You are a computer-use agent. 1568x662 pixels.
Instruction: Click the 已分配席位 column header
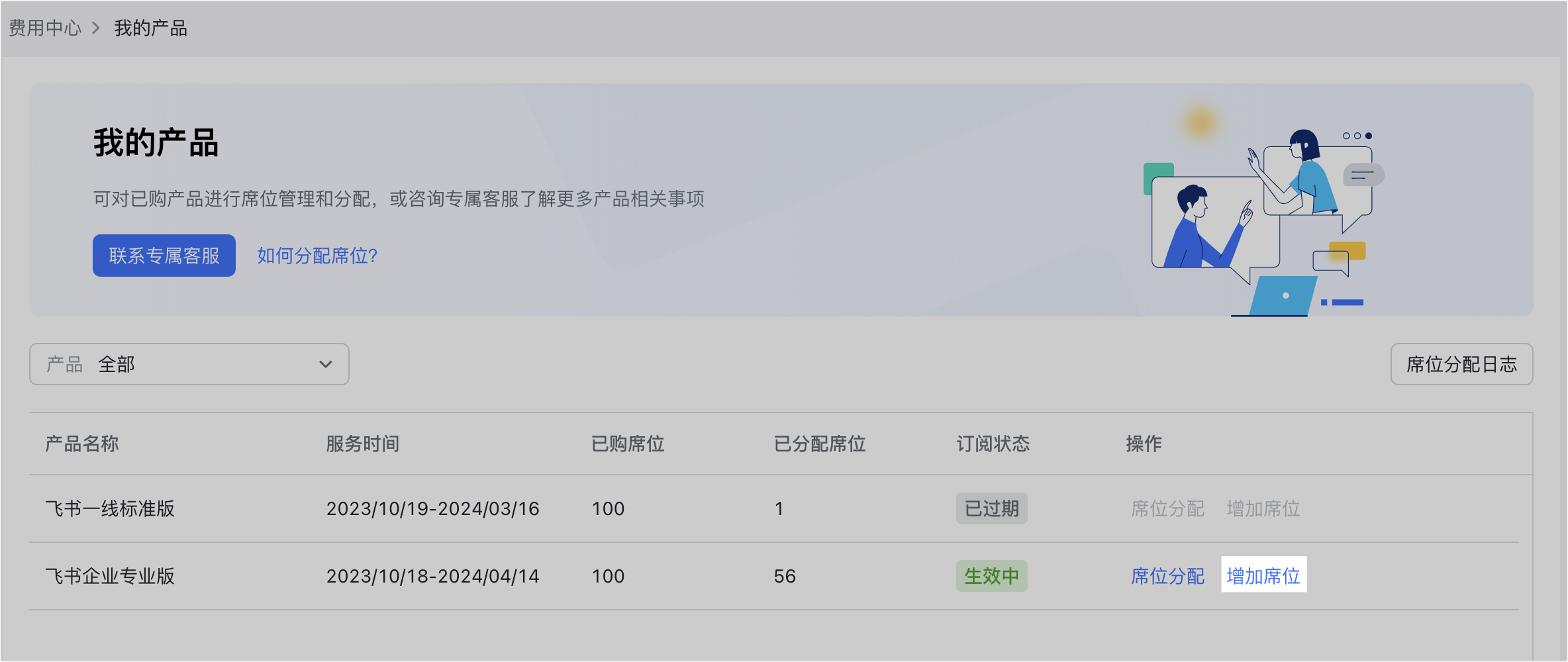tap(820, 444)
